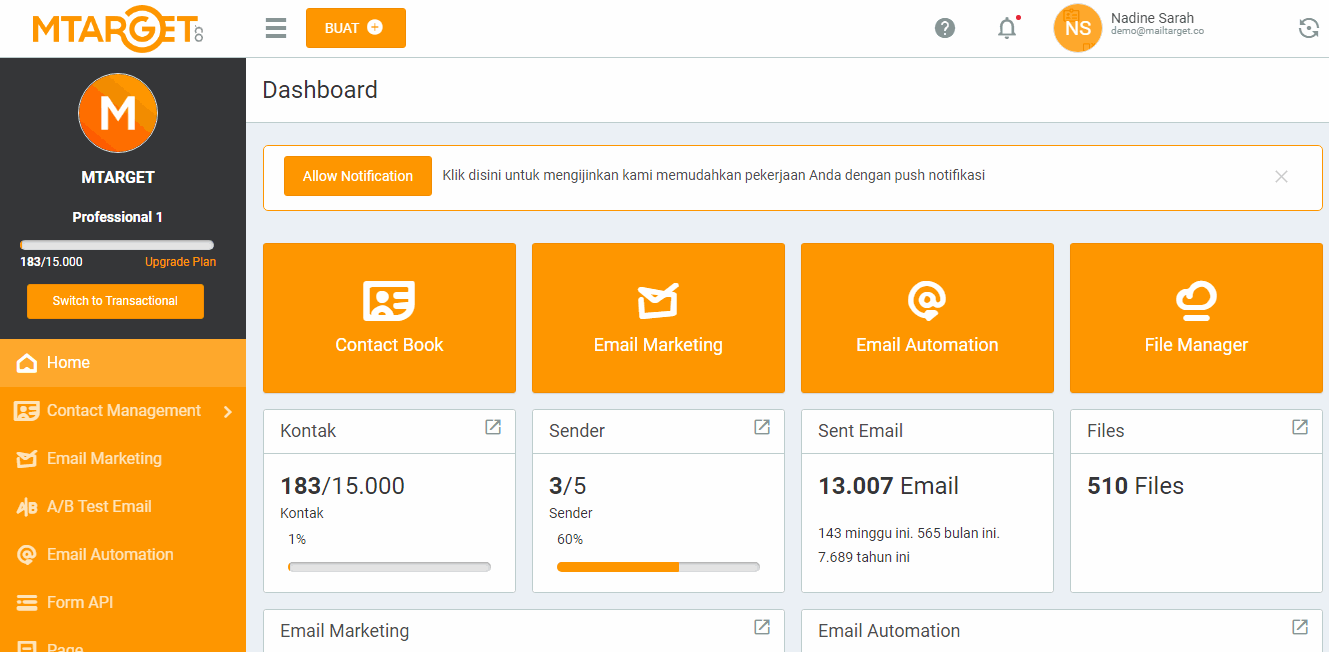
Task: Click the Sent Email card title
Action: point(860,431)
